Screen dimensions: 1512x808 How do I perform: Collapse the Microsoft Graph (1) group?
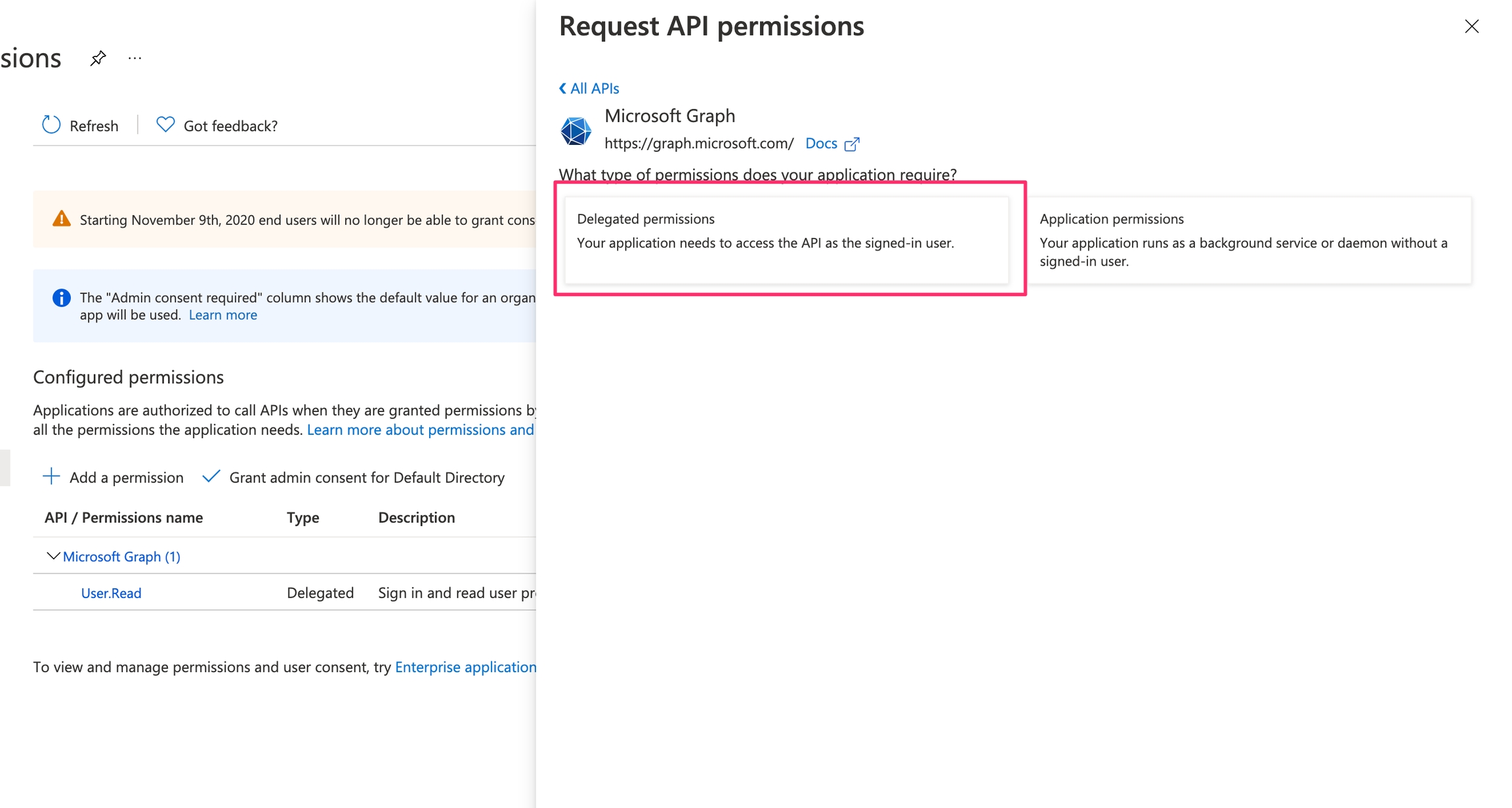[52, 556]
